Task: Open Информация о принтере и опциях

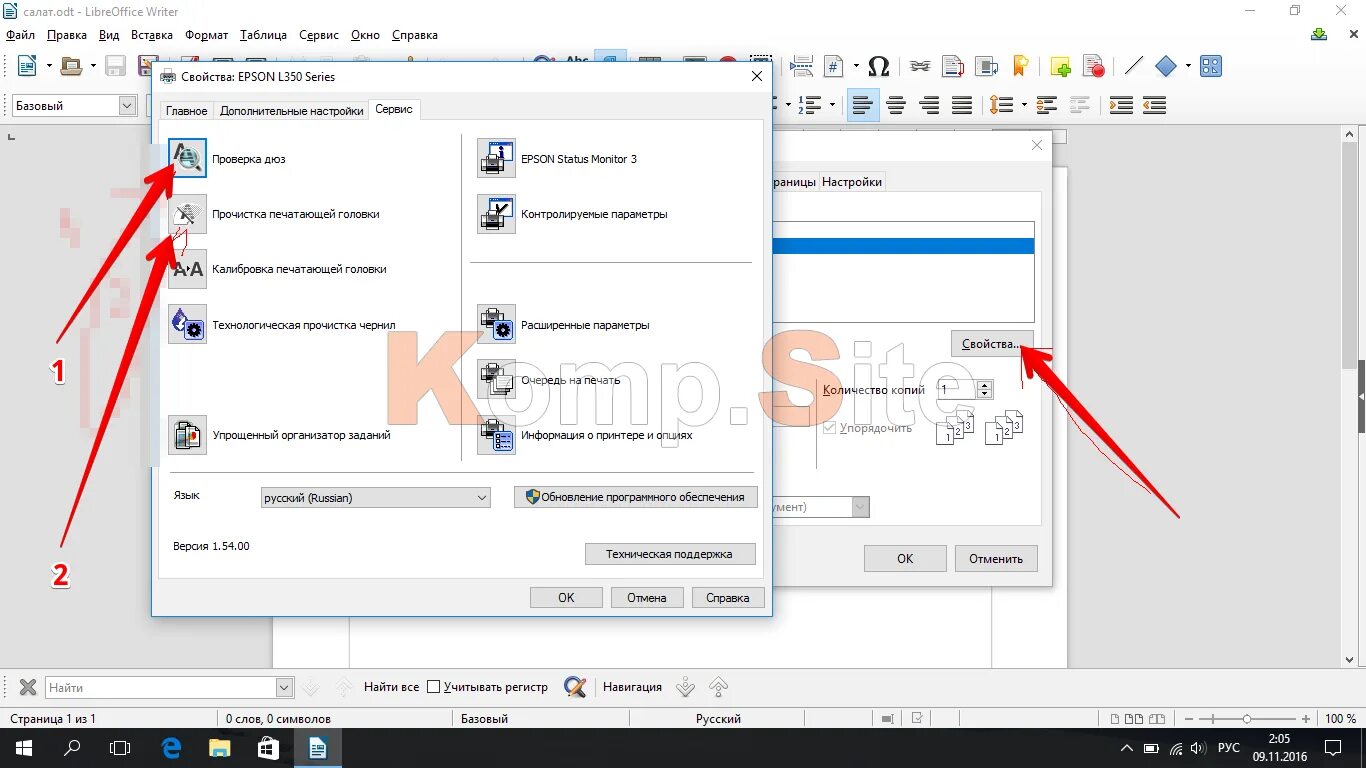Action: point(496,435)
